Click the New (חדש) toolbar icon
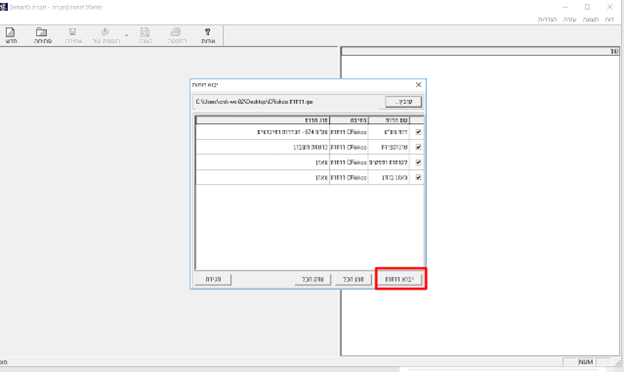624x372 pixels. (x=11, y=32)
